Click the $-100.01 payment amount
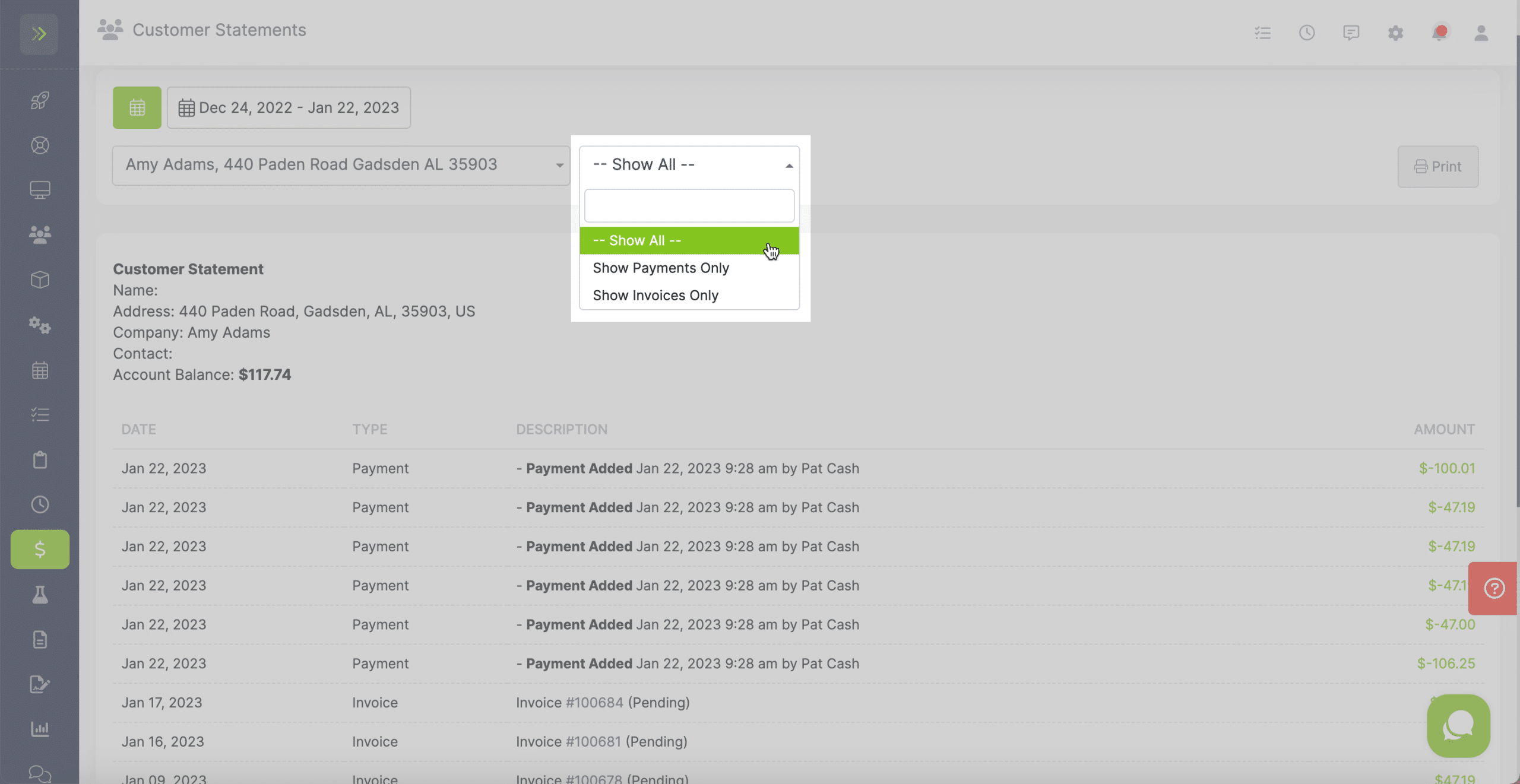Viewport: 1520px width, 784px height. 1447,468
